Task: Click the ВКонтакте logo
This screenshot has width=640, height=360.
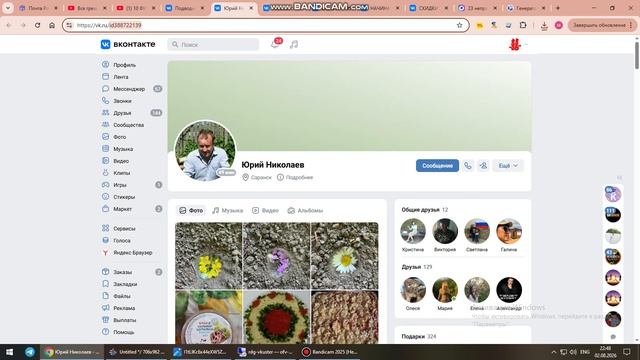Action: coord(128,44)
